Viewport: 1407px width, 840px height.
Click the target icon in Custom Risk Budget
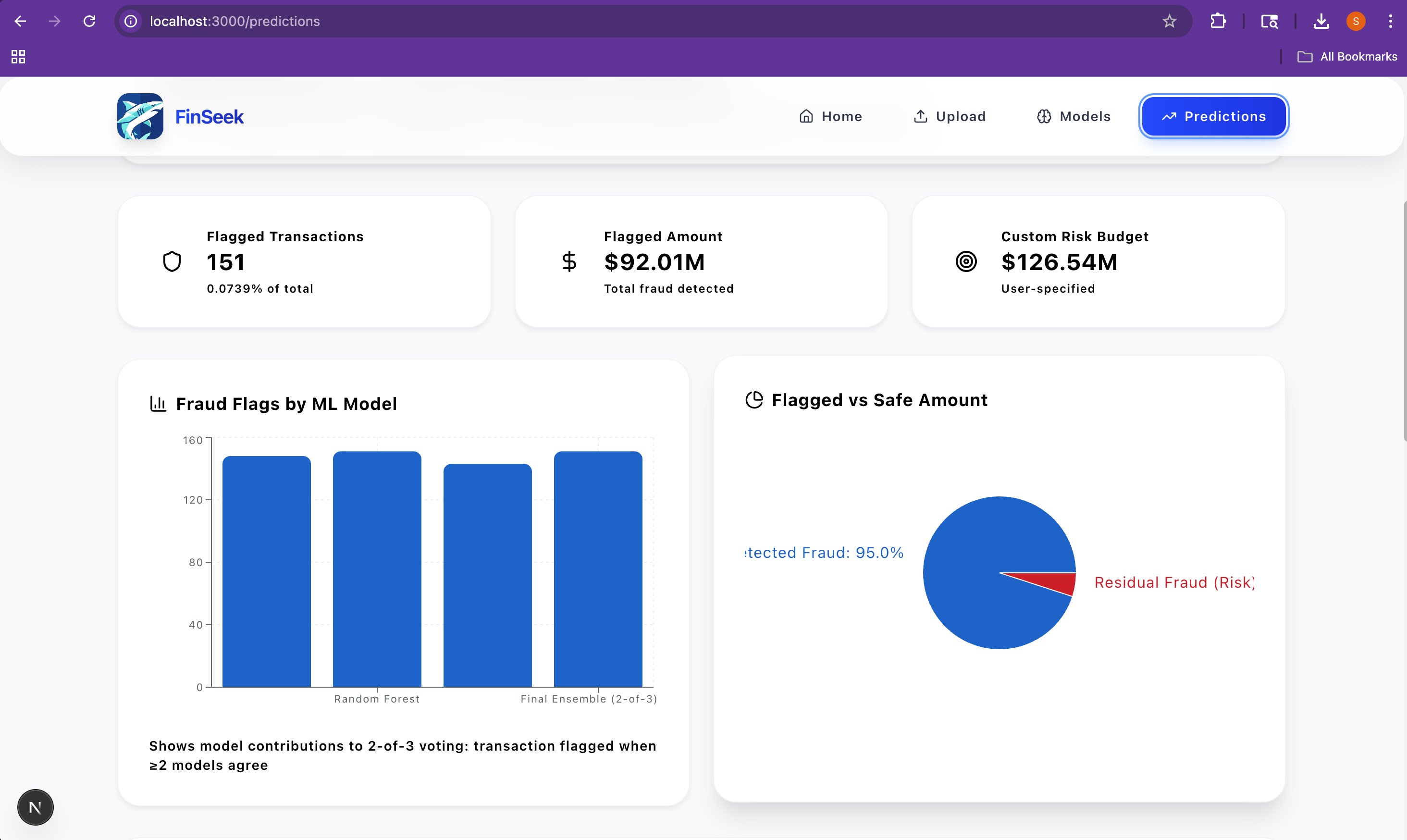(x=965, y=261)
